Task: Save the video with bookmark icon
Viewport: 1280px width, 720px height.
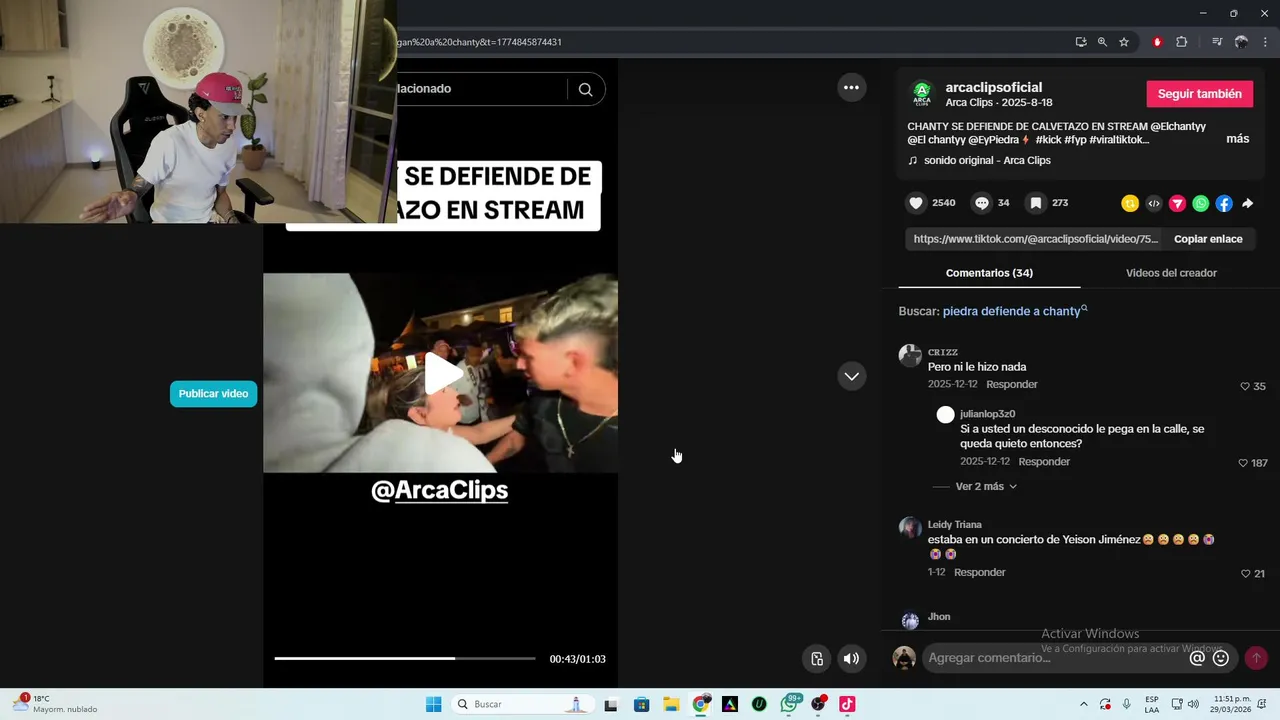Action: click(x=1036, y=203)
